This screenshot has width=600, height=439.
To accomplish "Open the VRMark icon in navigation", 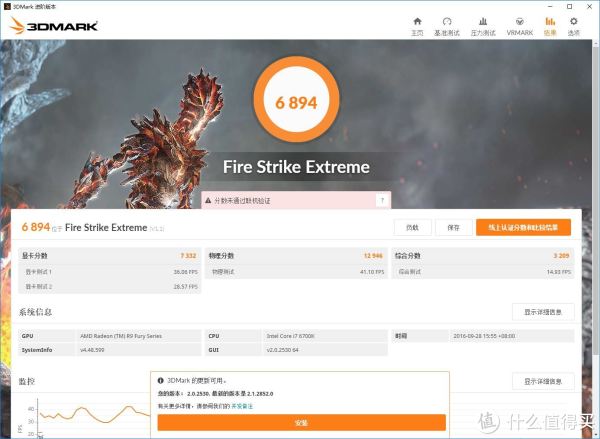I will point(520,21).
